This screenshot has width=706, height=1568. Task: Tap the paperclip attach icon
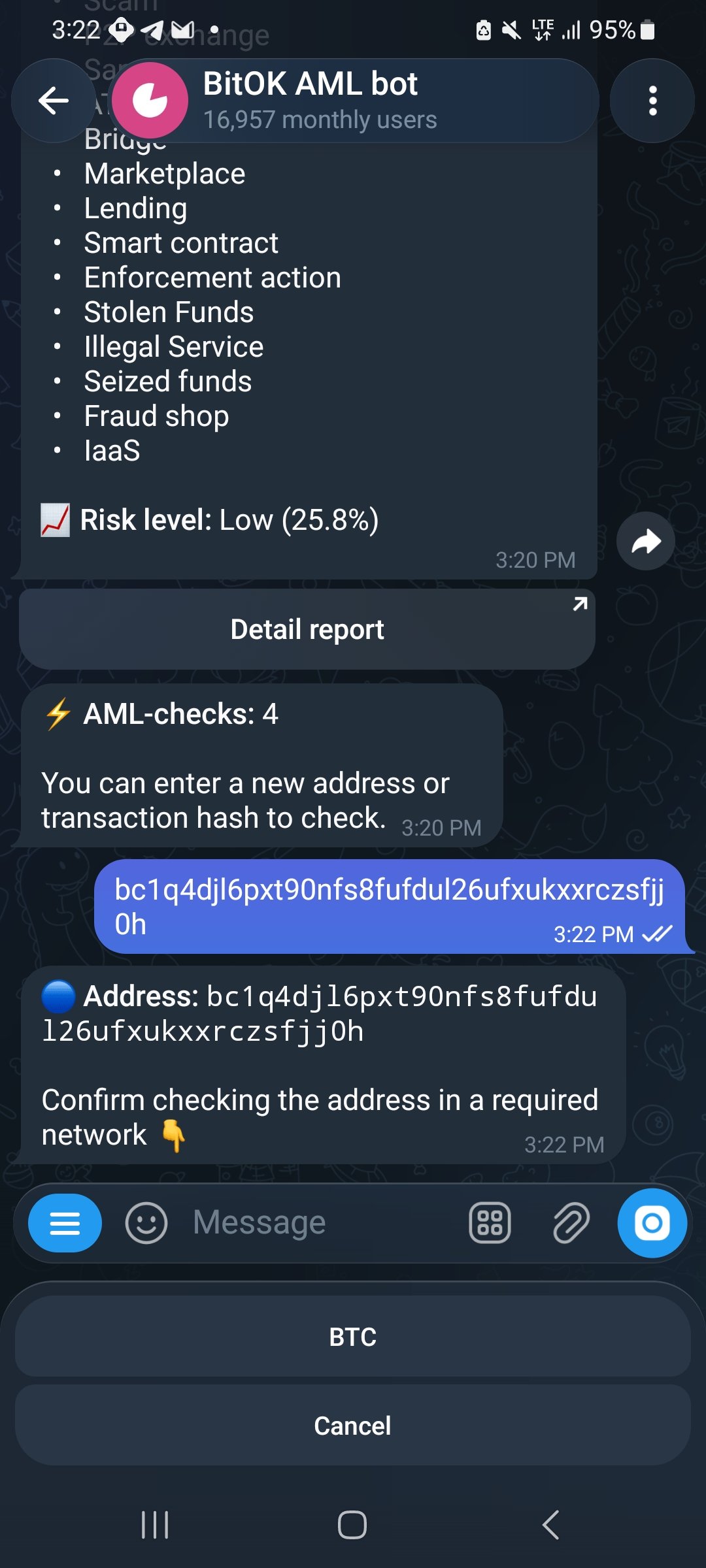click(x=571, y=1223)
